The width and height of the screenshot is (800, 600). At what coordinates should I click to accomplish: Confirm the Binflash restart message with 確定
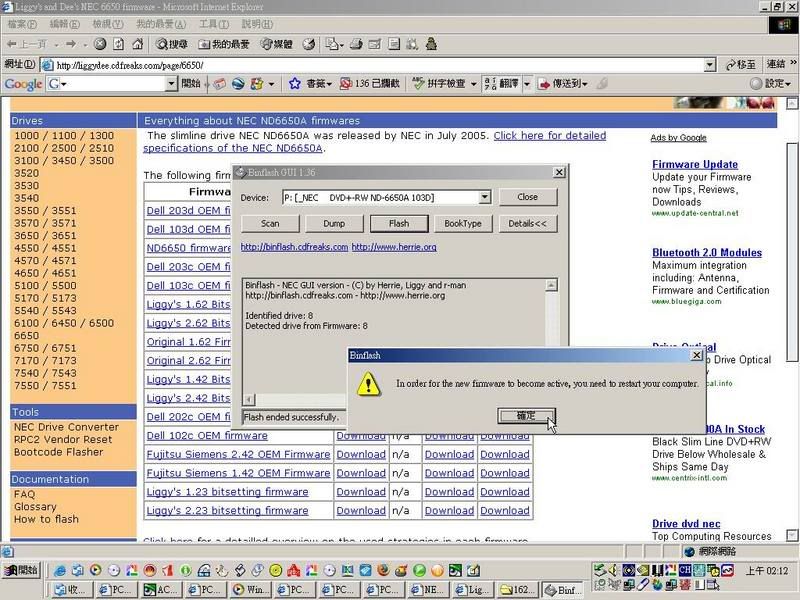pyautogui.click(x=526, y=416)
